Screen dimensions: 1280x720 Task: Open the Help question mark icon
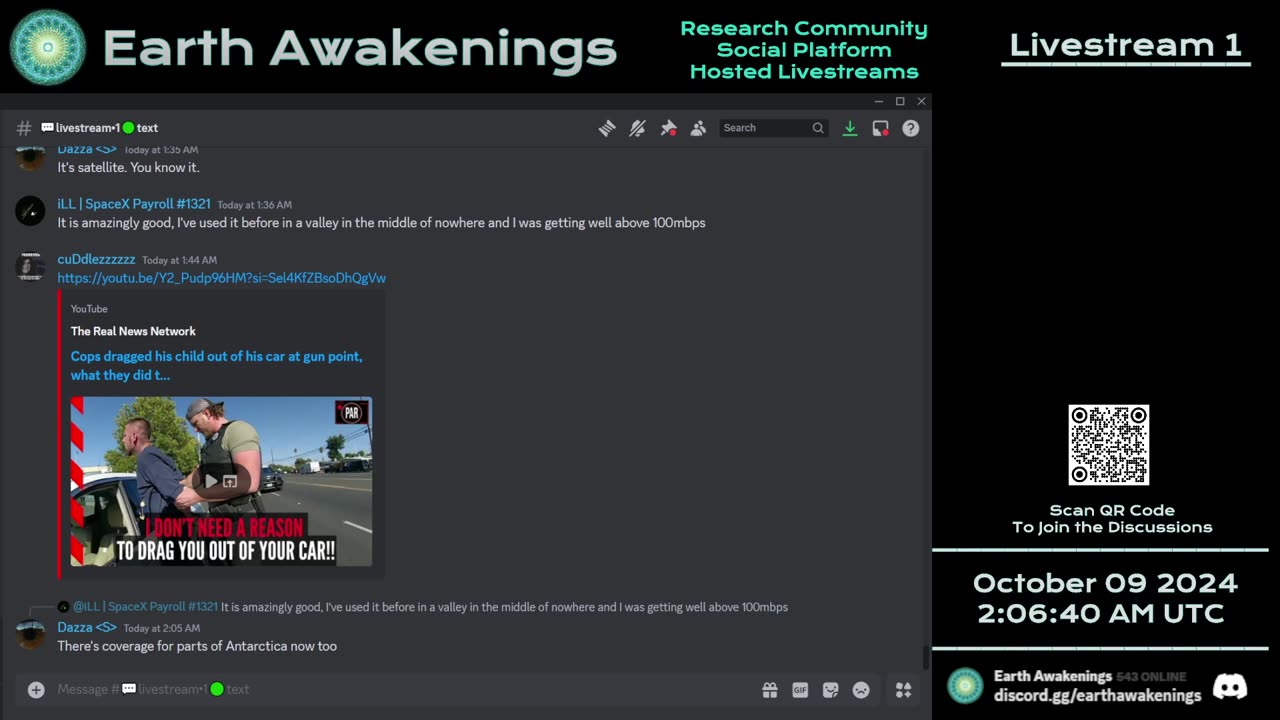pyautogui.click(x=910, y=128)
